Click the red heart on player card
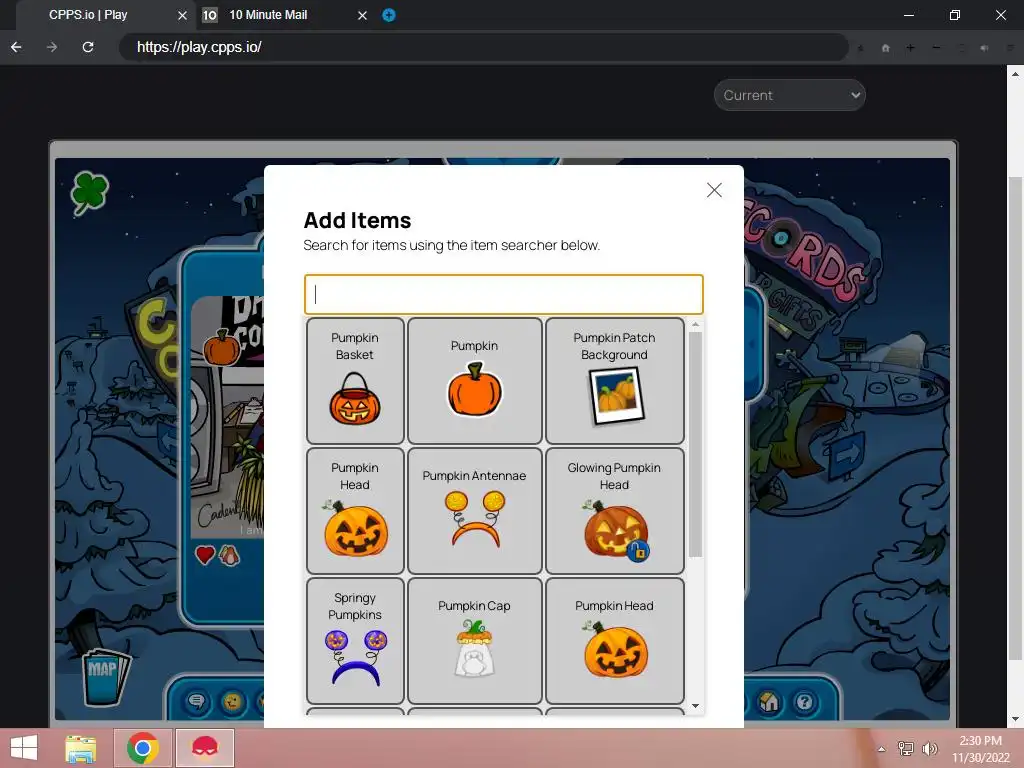1024x768 pixels. 205,555
